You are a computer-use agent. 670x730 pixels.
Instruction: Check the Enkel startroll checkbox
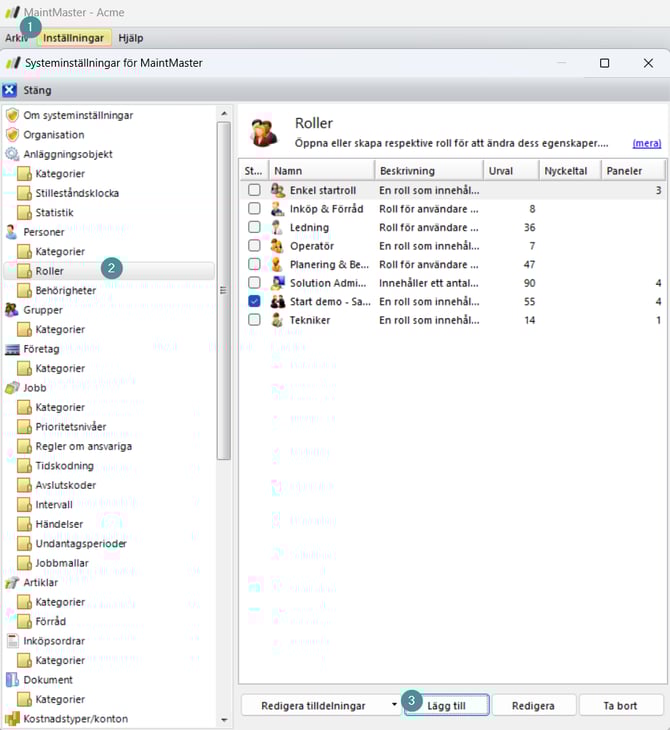(254, 190)
